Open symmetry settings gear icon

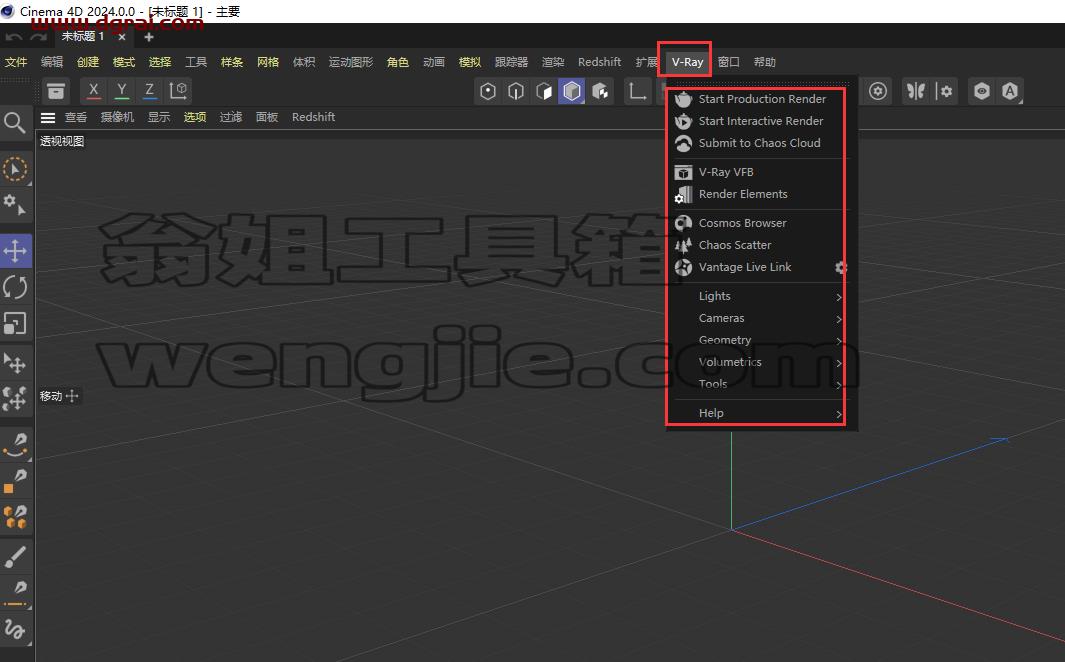[944, 91]
